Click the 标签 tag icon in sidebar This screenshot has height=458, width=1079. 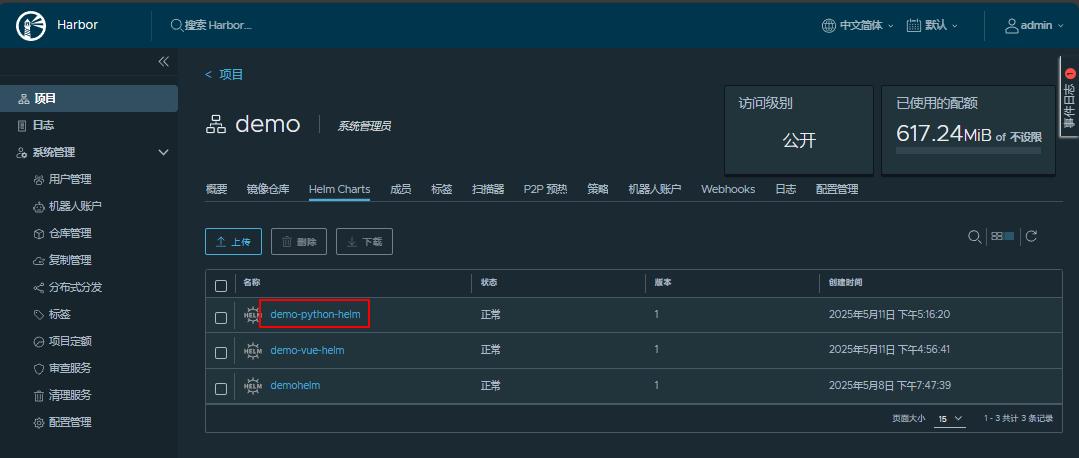pos(39,315)
